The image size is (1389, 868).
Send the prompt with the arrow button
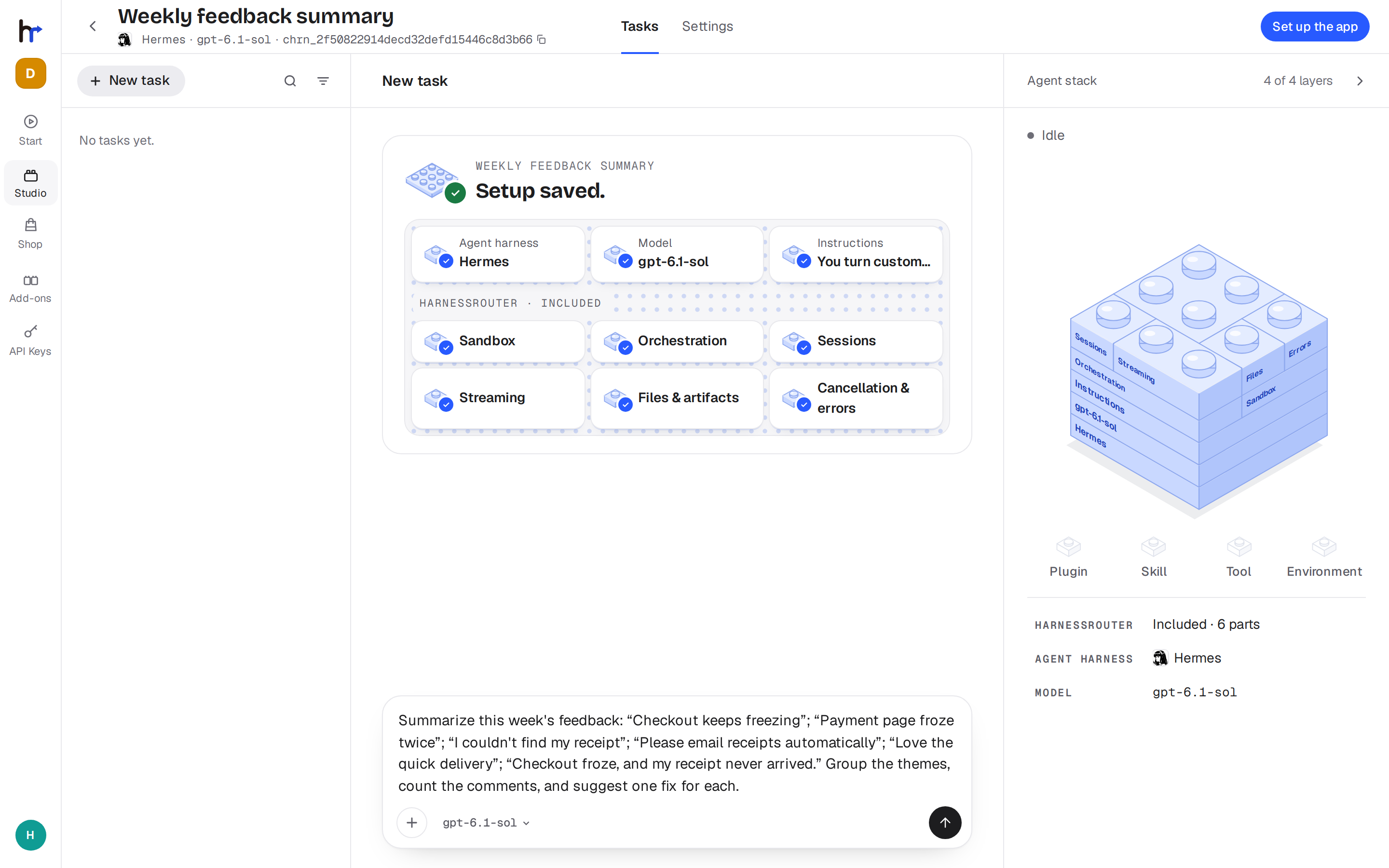click(945, 823)
